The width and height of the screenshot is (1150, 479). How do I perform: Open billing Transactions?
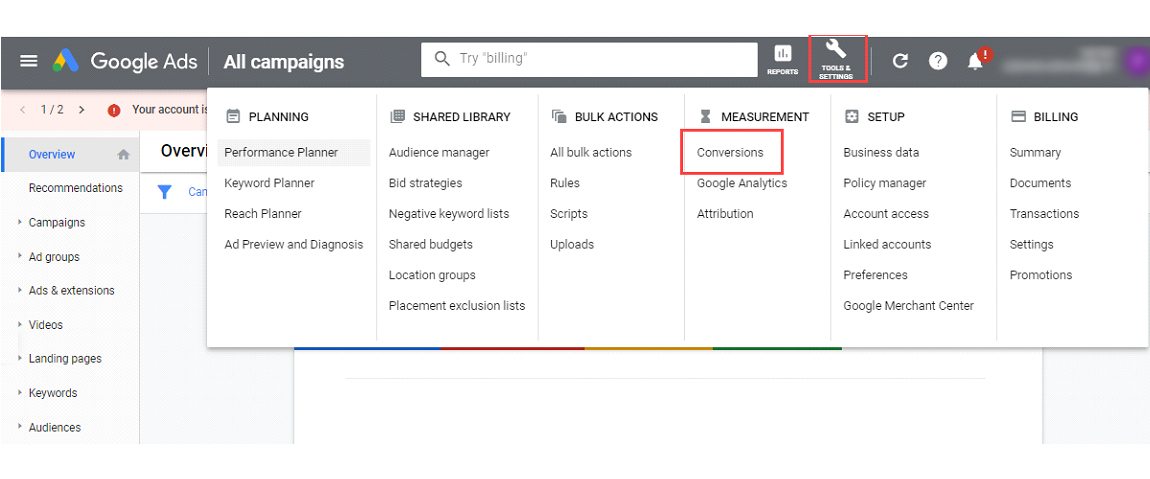[1044, 214]
